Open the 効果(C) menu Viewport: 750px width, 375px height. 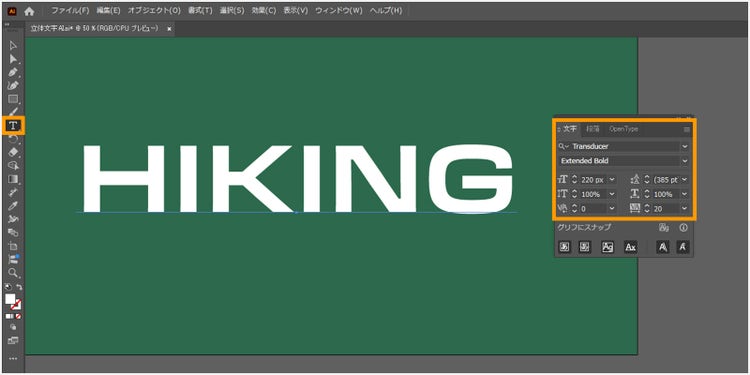pyautogui.click(x=264, y=11)
